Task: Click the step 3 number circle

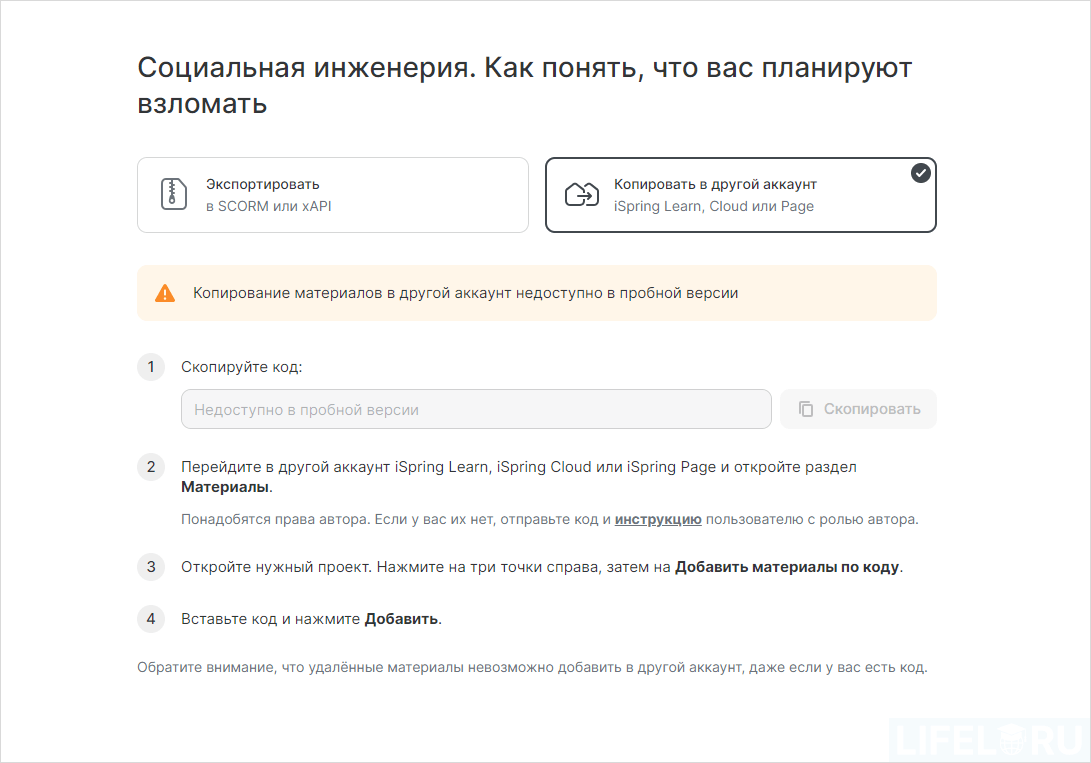Action: (151, 567)
